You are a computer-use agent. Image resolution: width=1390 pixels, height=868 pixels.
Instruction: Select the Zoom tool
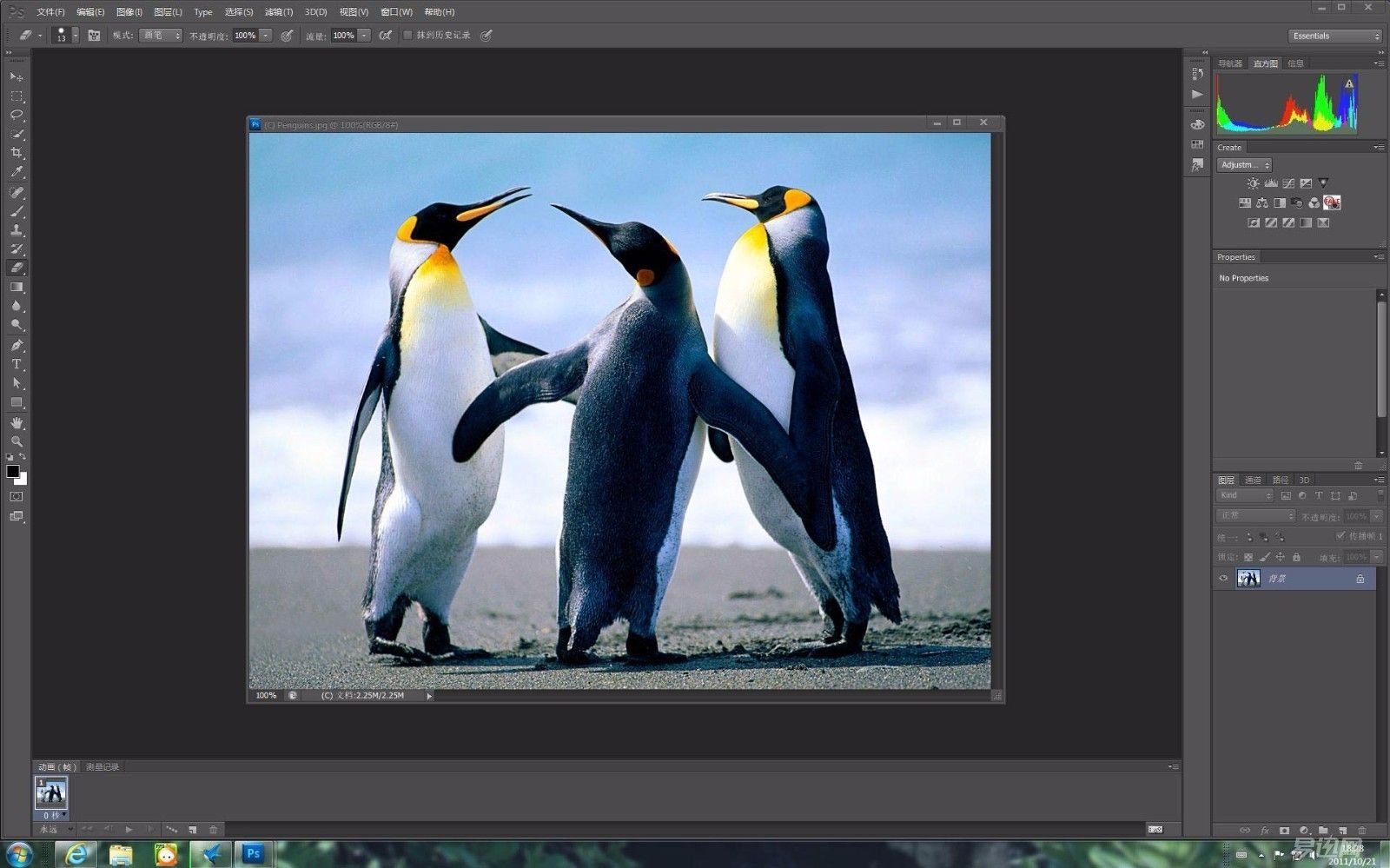pos(17,441)
